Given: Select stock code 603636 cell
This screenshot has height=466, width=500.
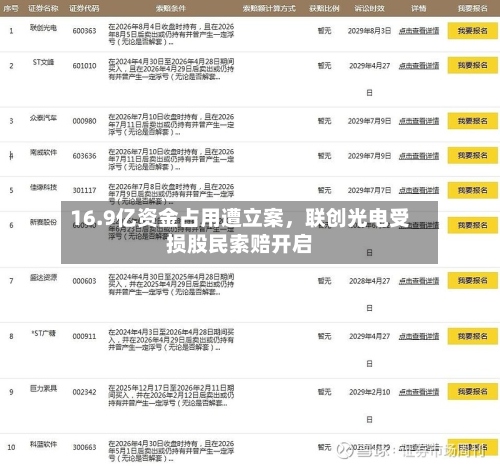Looking at the screenshot, I should (x=84, y=156).
